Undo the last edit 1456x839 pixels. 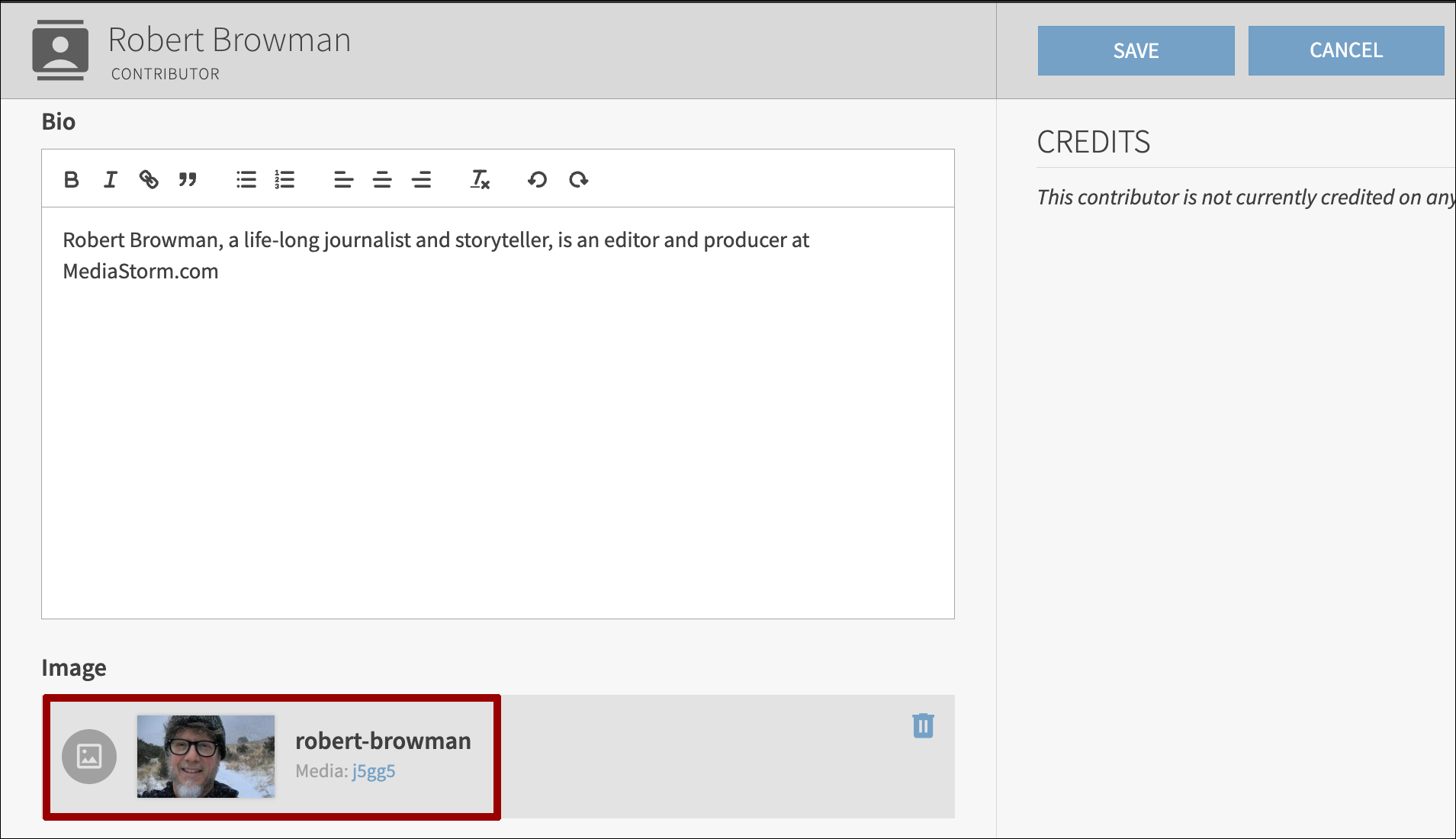(x=537, y=179)
